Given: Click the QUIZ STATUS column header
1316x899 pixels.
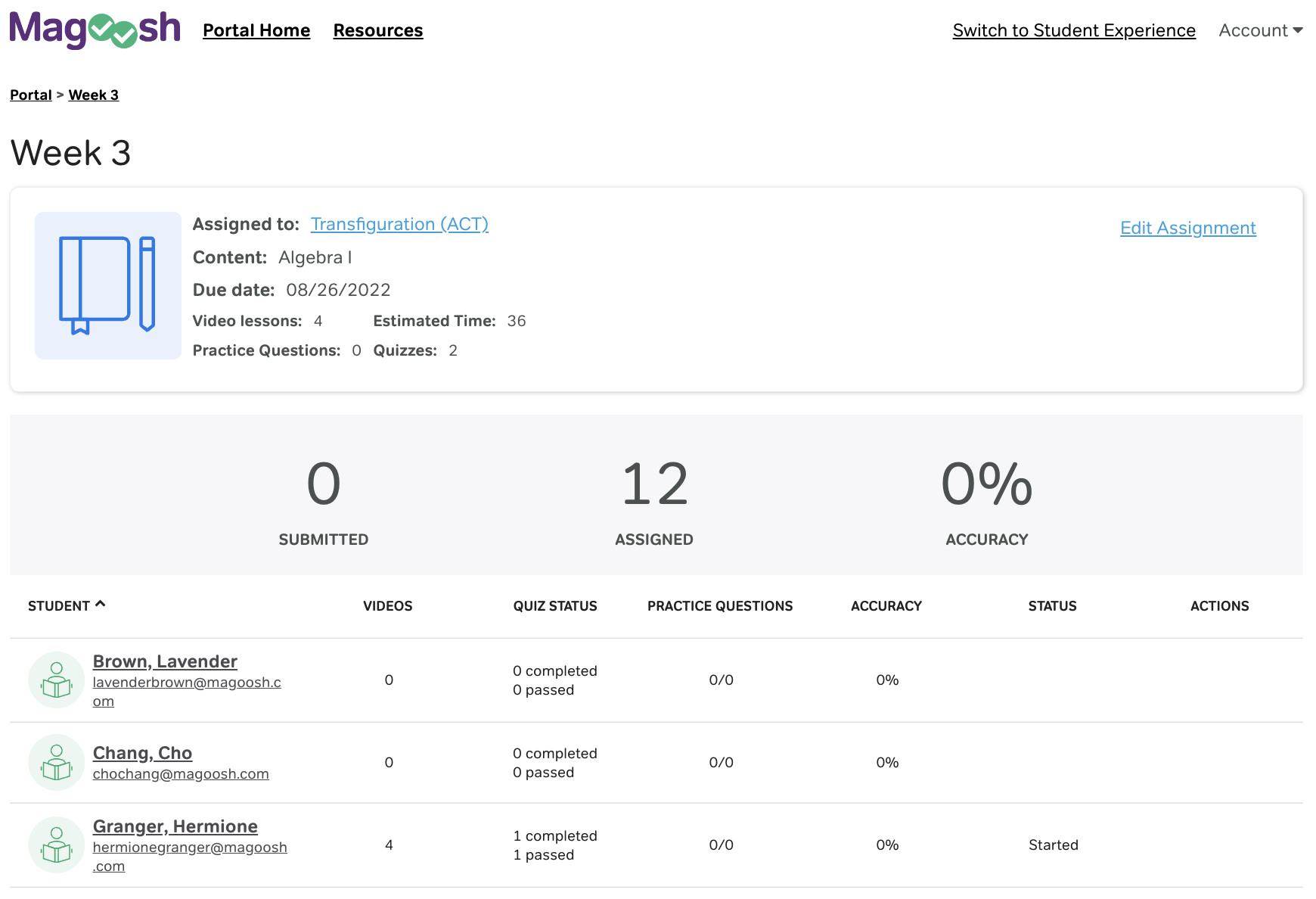Looking at the screenshot, I should pos(555,606).
